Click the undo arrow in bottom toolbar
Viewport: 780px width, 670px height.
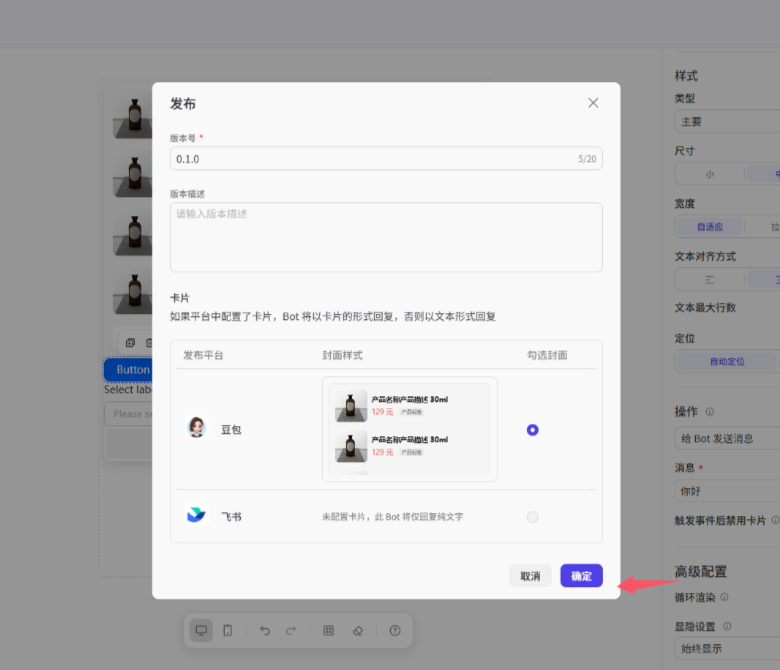265,630
